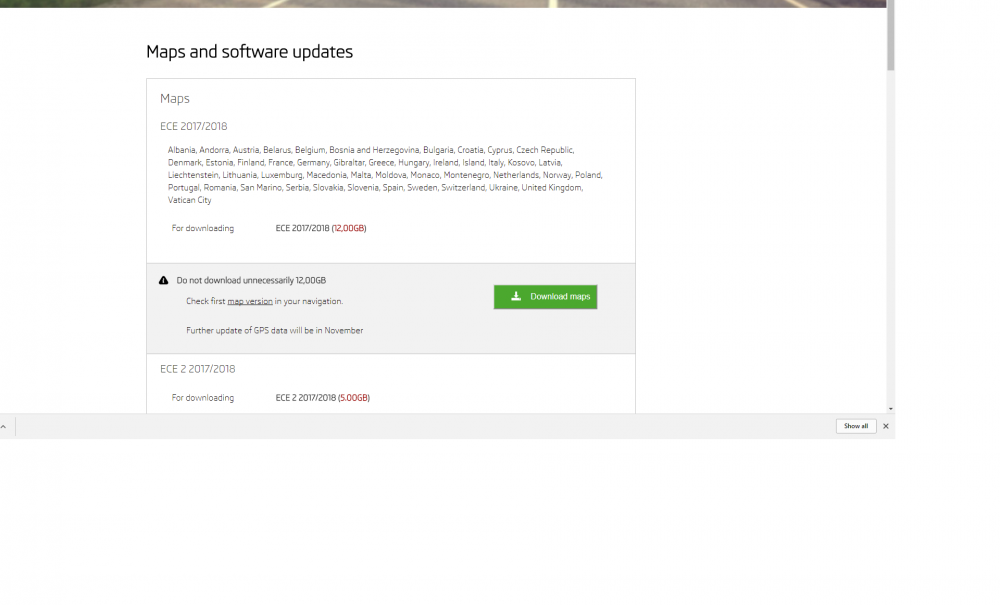Click the warning triangle icon

(x=163, y=281)
